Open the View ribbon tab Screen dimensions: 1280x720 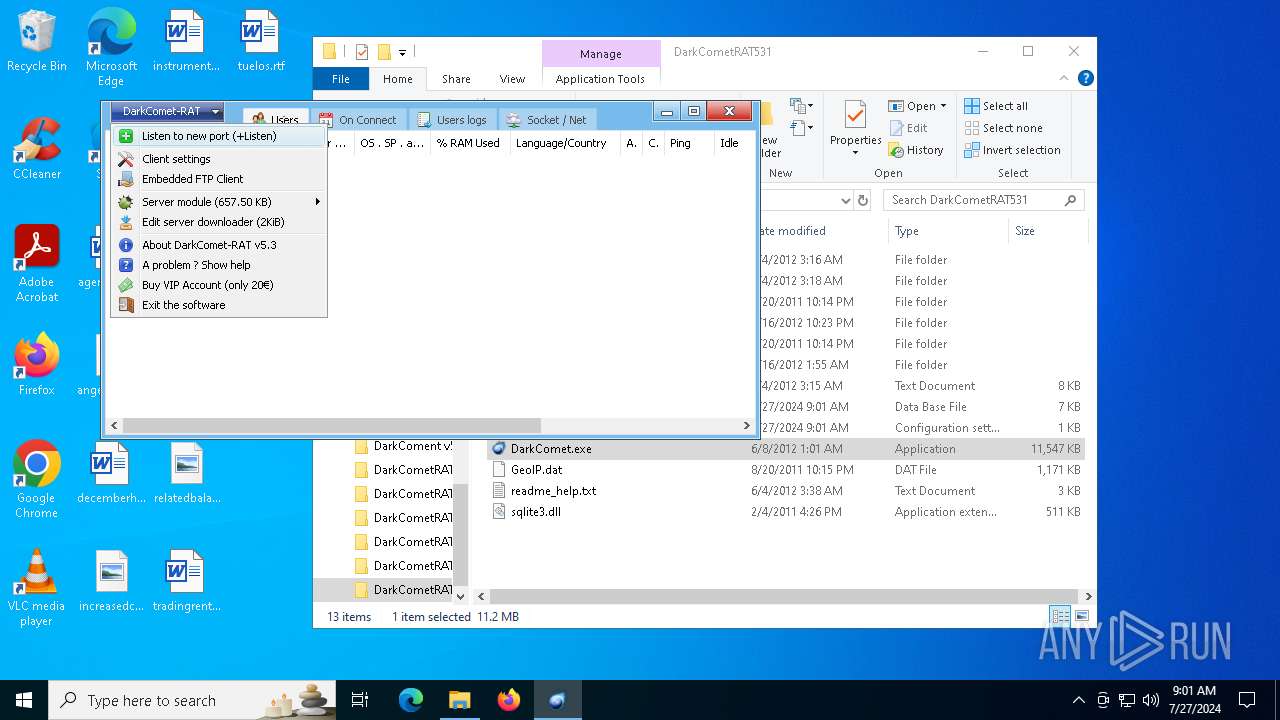coord(512,79)
